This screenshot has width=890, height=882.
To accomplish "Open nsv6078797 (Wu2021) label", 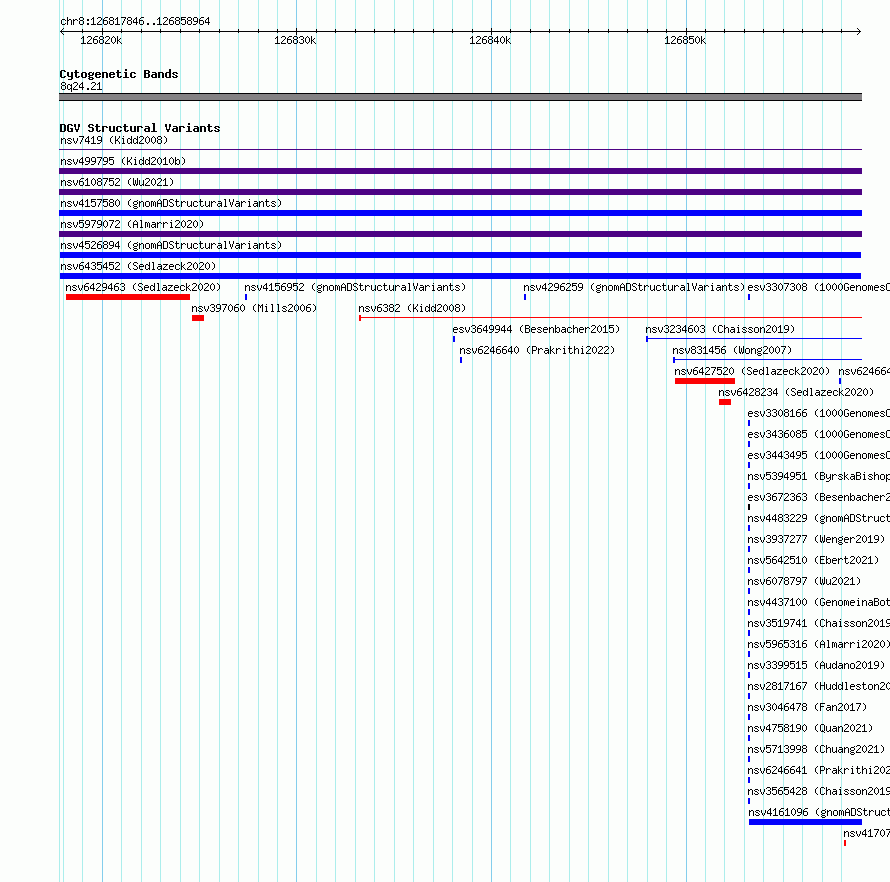I will point(804,581).
